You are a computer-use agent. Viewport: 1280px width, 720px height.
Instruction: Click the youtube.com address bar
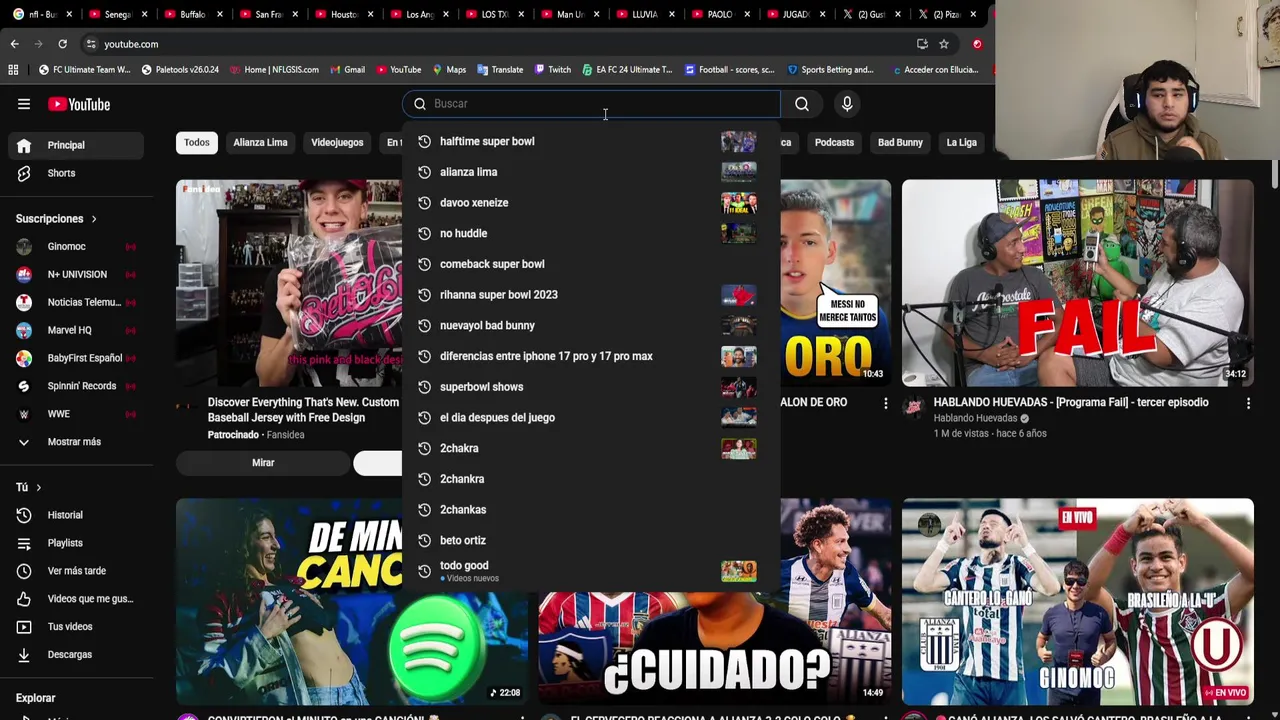(500, 44)
